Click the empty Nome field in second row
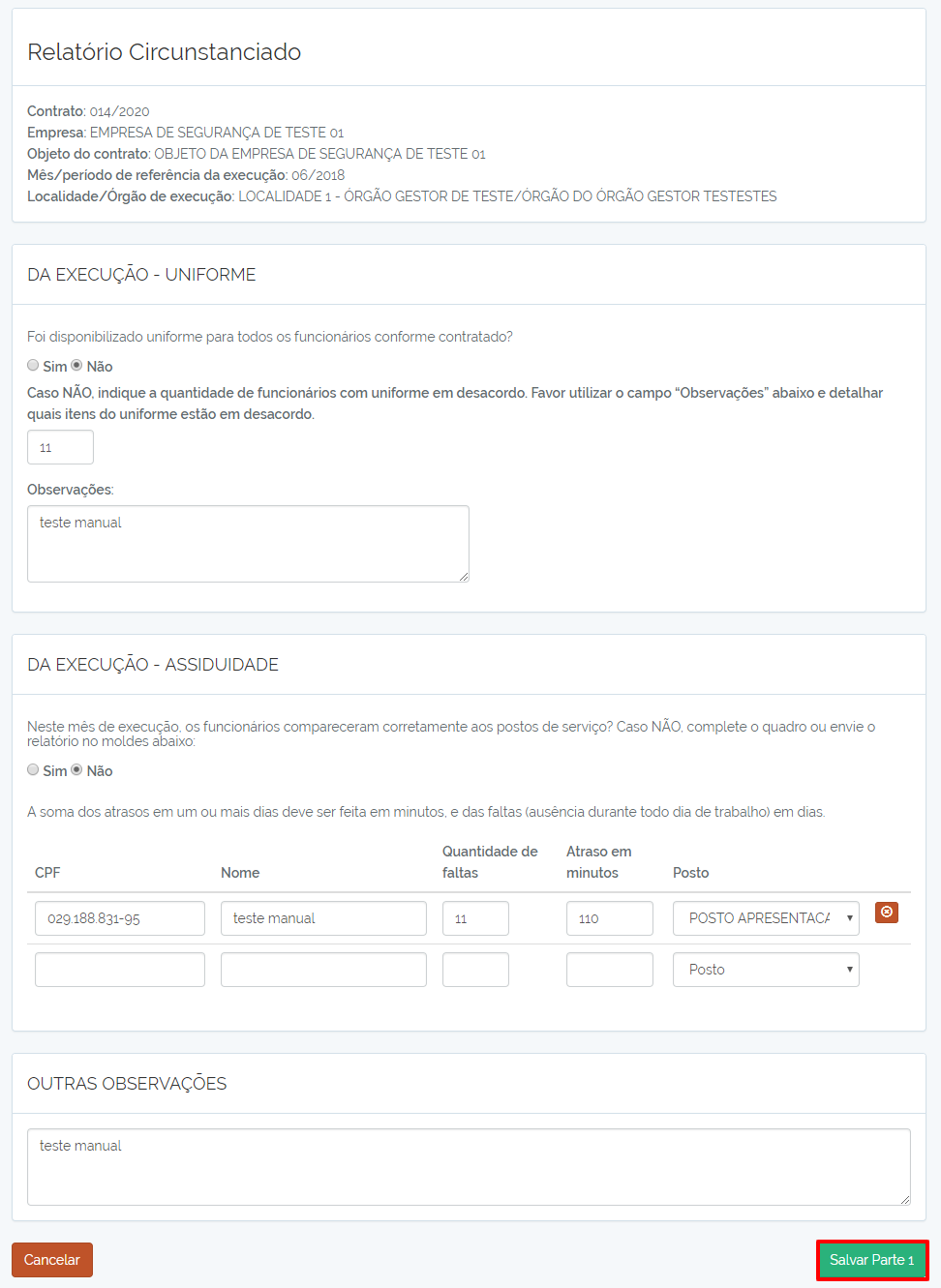The height and width of the screenshot is (1288, 941). pos(323,970)
